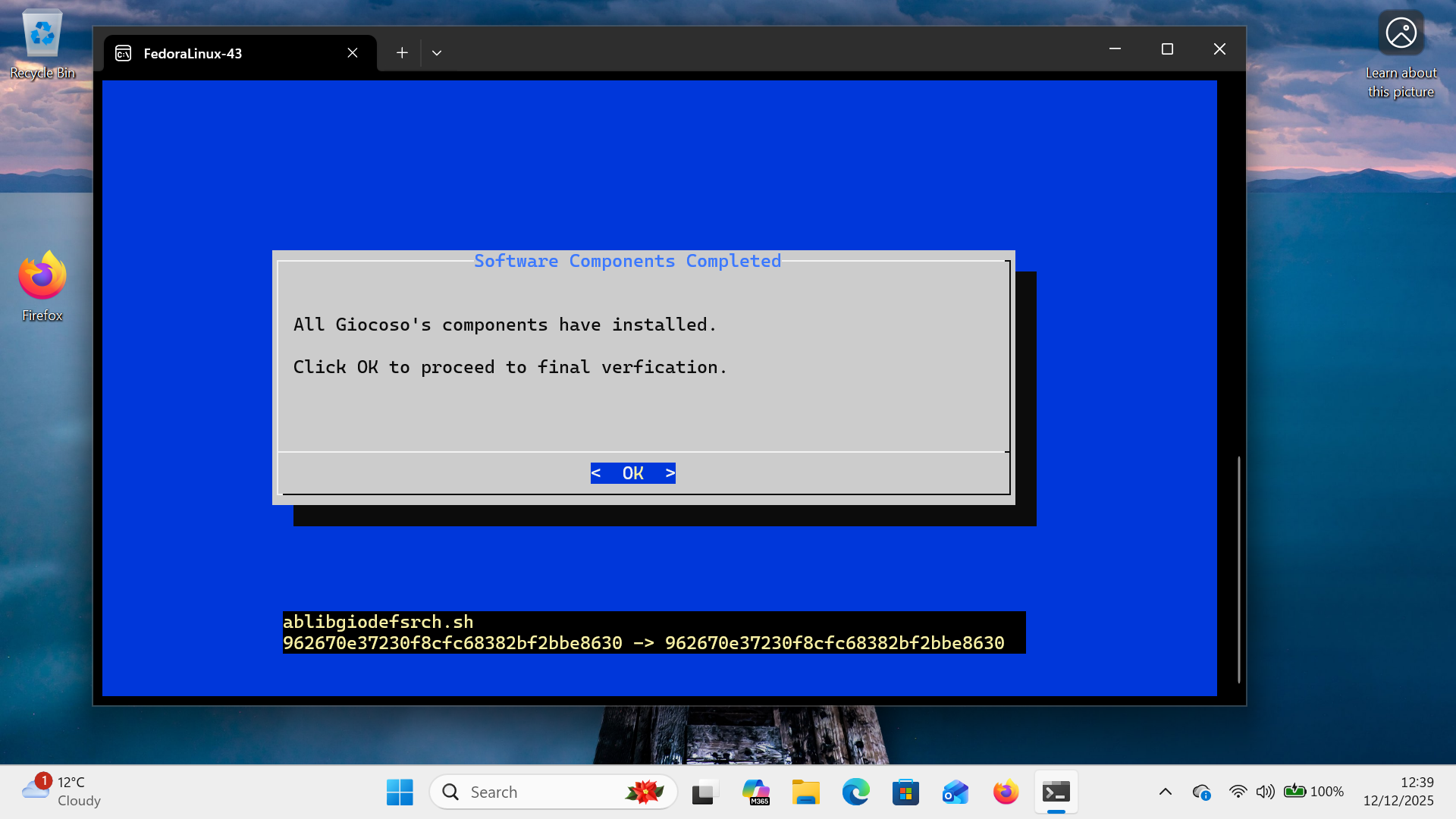Expand hidden system tray icons
The image size is (1456, 819).
[1166, 791]
